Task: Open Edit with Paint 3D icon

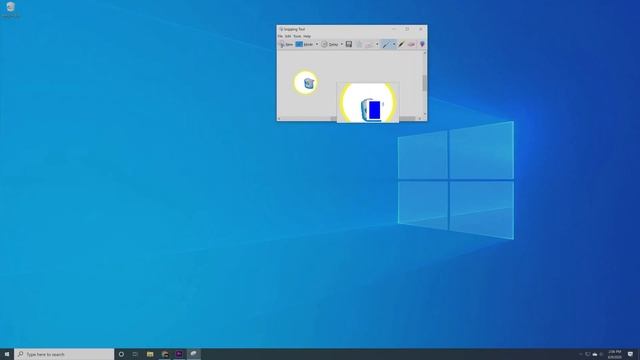Action: coord(422,44)
